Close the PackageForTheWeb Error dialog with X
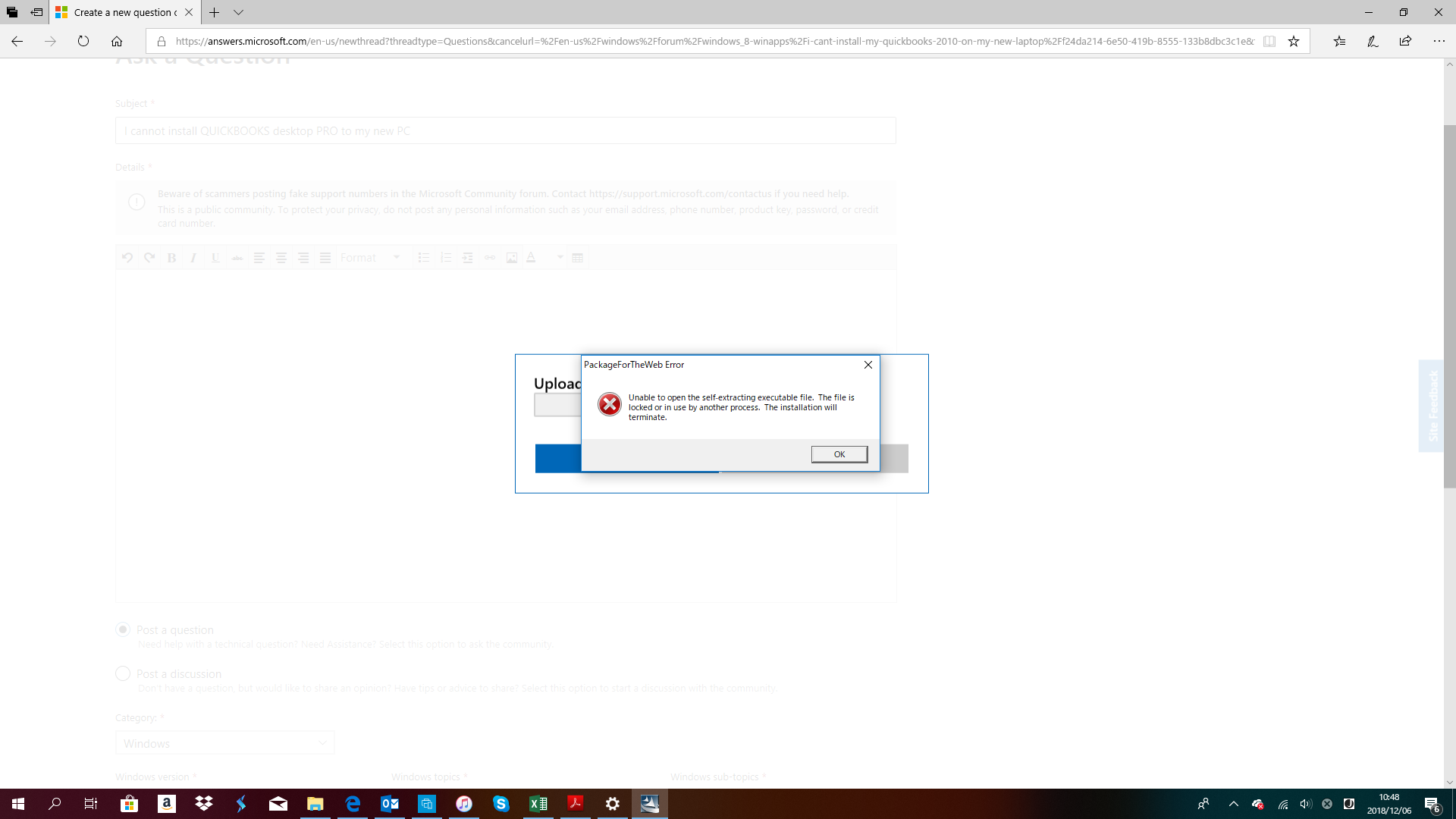The height and width of the screenshot is (819, 1456). coord(868,365)
